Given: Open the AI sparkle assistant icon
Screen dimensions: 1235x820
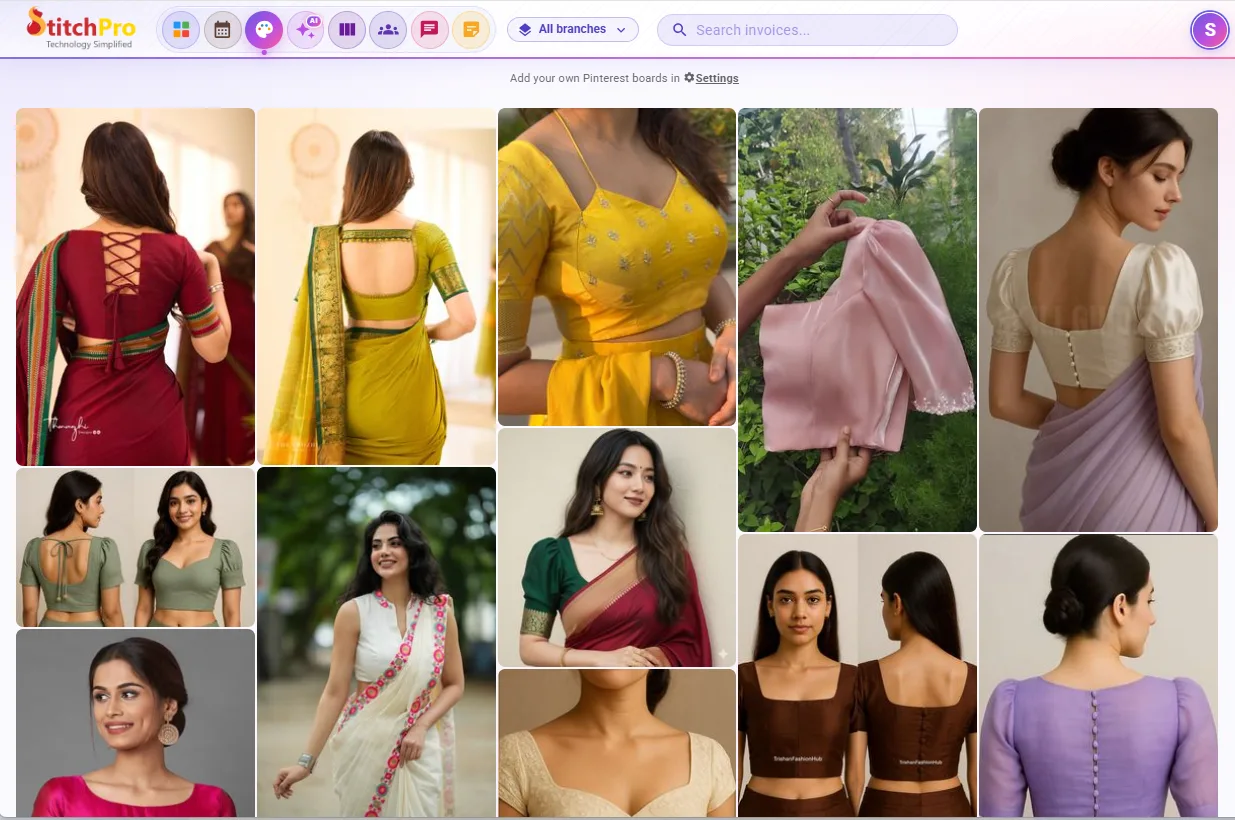Looking at the screenshot, I should click(306, 30).
